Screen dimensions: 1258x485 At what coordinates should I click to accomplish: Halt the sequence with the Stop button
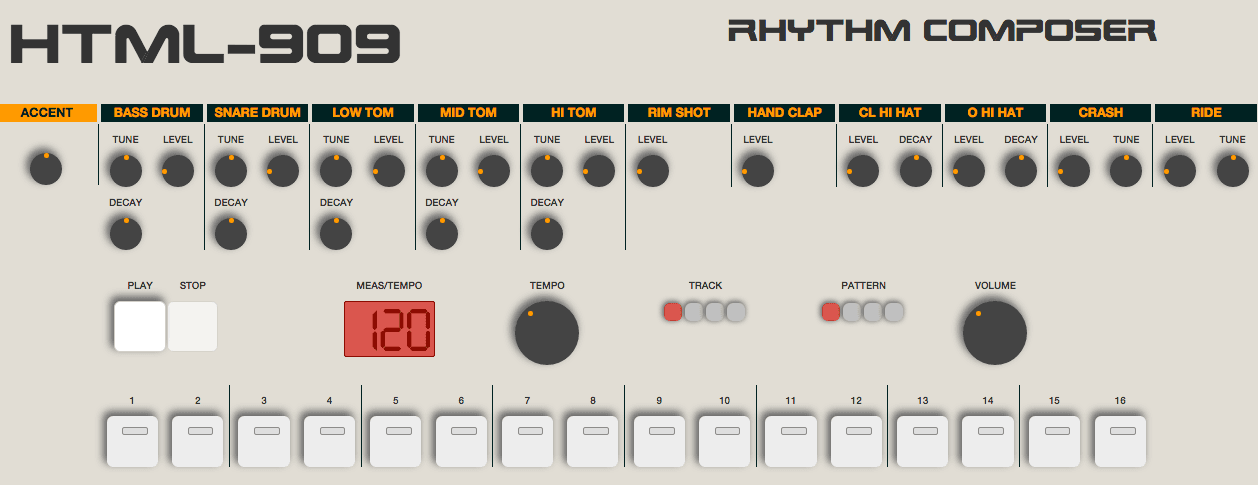pos(192,326)
